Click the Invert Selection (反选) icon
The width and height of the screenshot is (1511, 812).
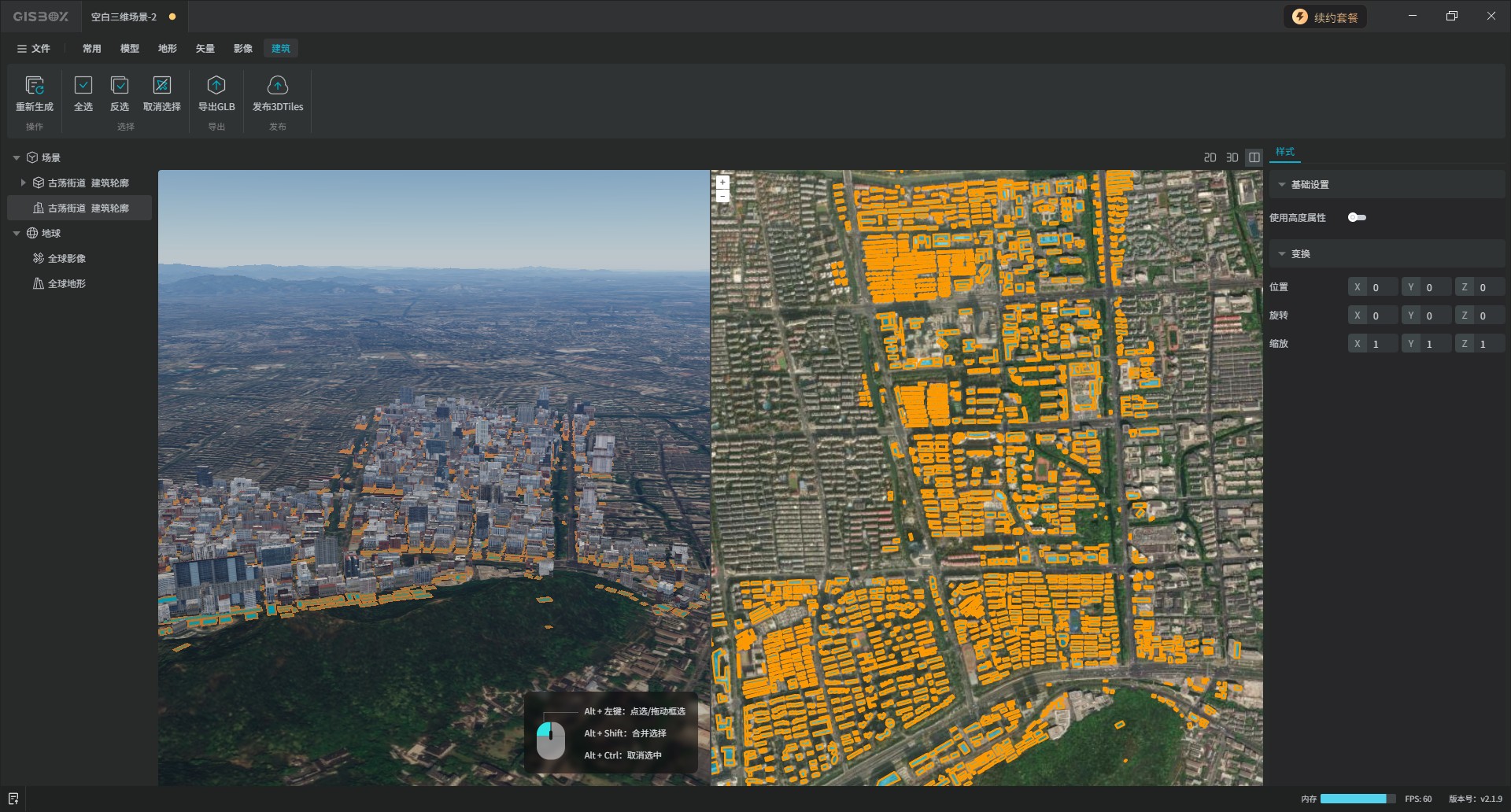tap(120, 85)
